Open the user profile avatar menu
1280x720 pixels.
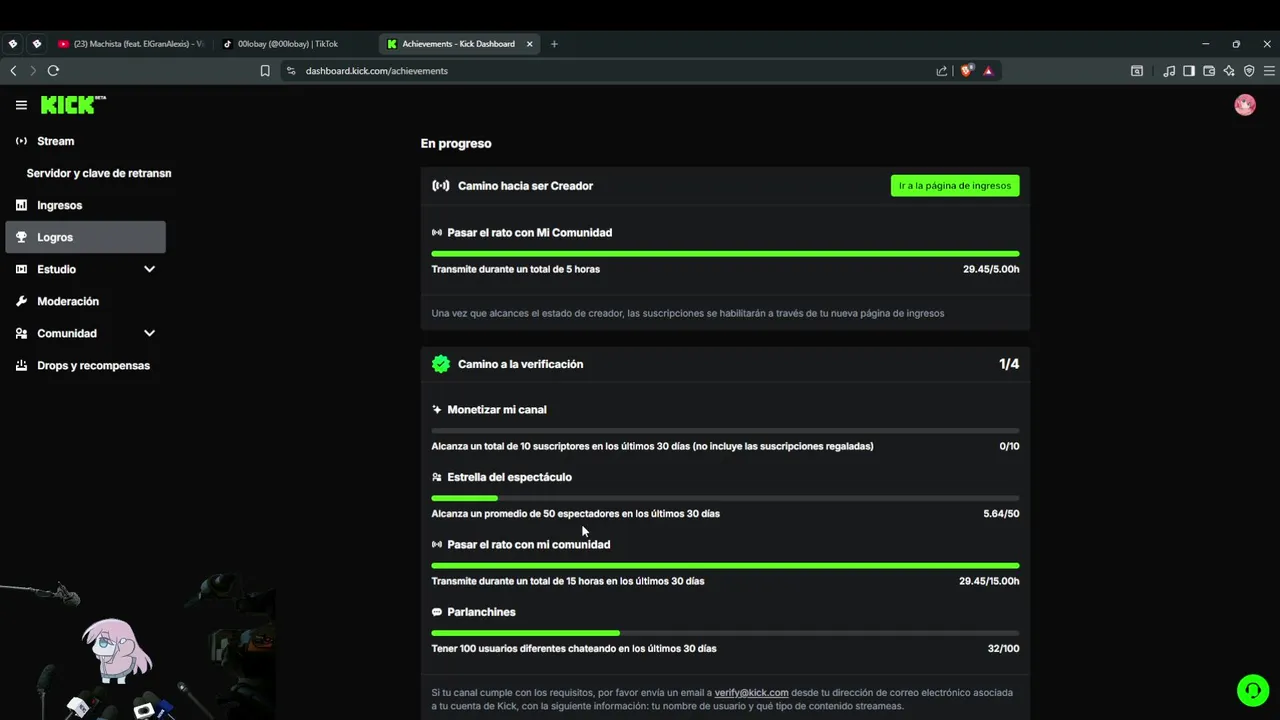point(1245,105)
